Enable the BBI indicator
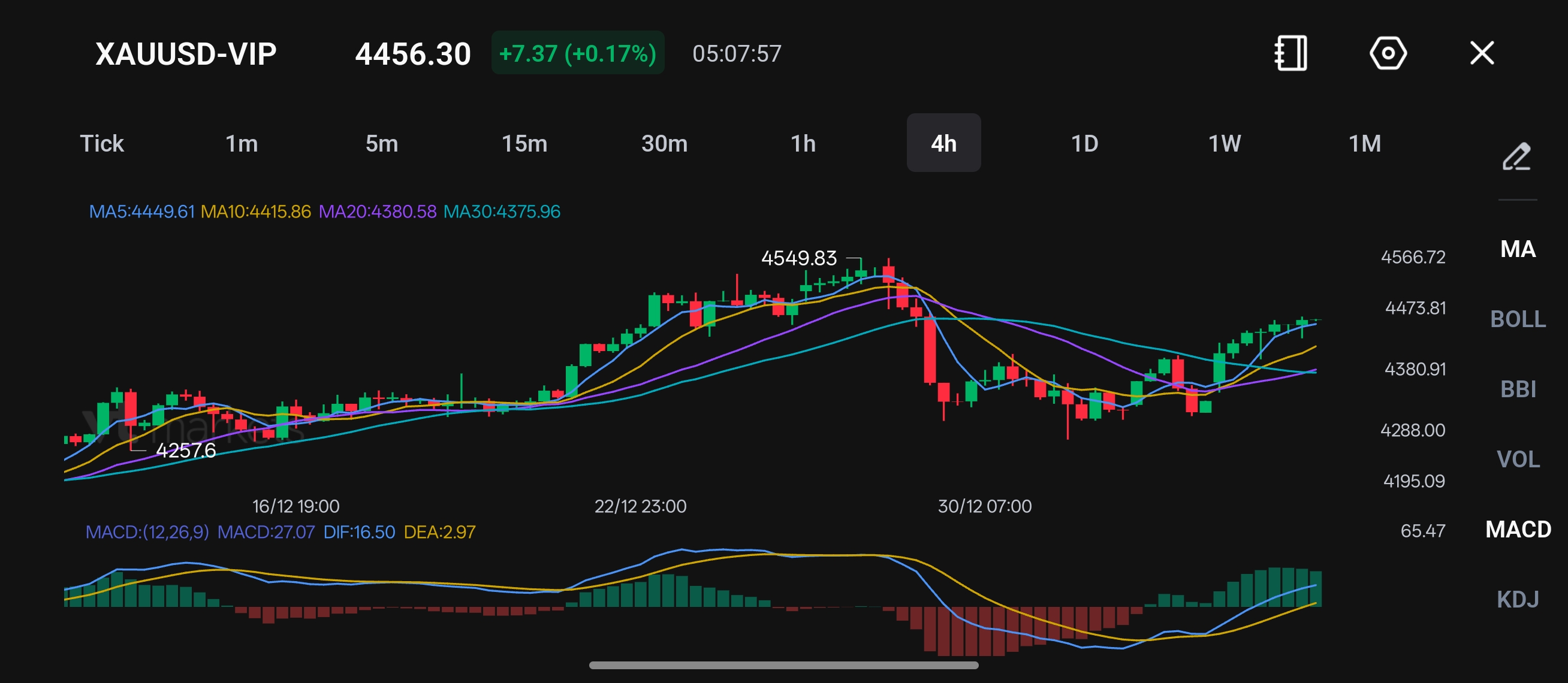 pos(1518,389)
